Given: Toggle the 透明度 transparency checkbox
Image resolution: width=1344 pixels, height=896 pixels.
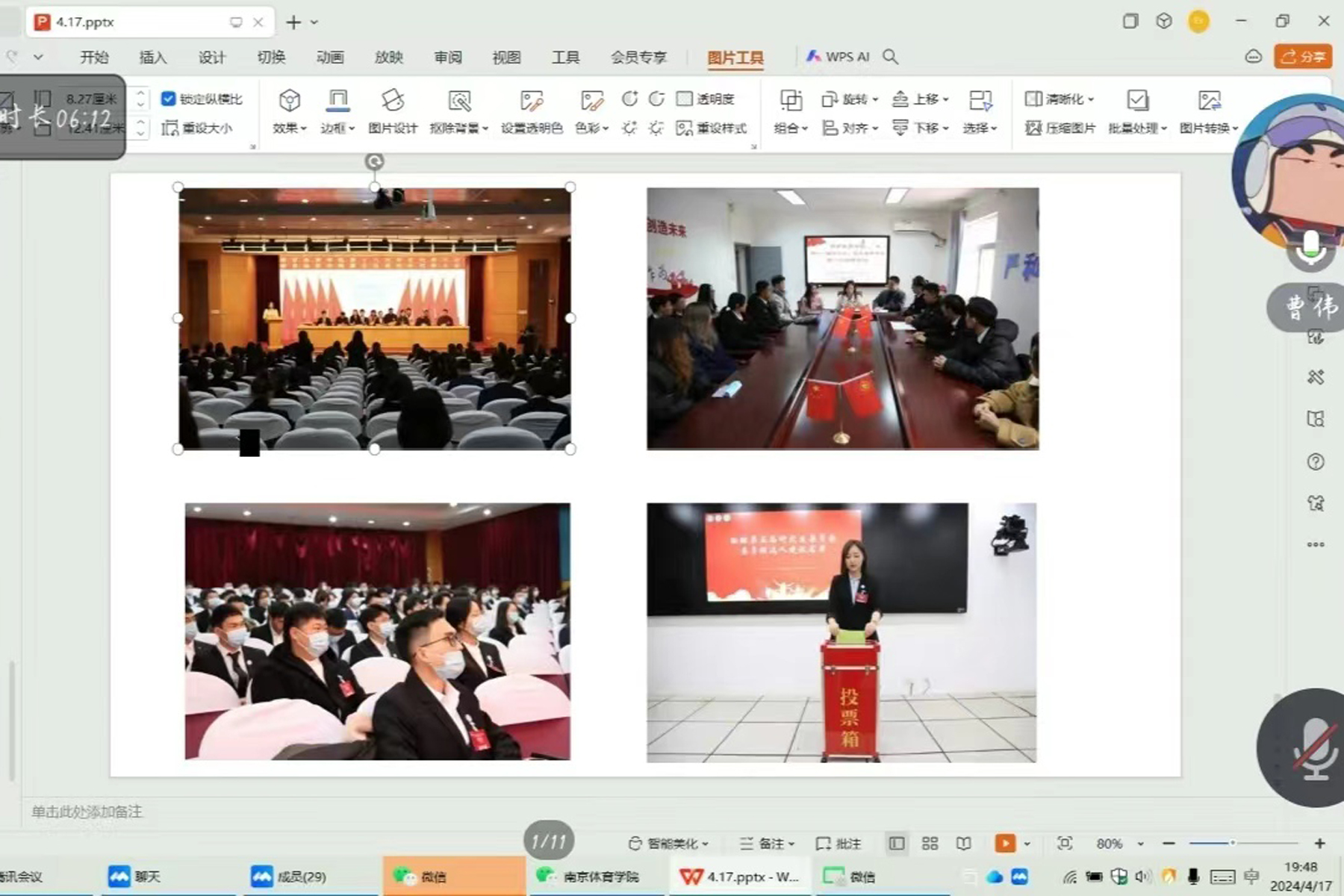Looking at the screenshot, I should point(684,99).
